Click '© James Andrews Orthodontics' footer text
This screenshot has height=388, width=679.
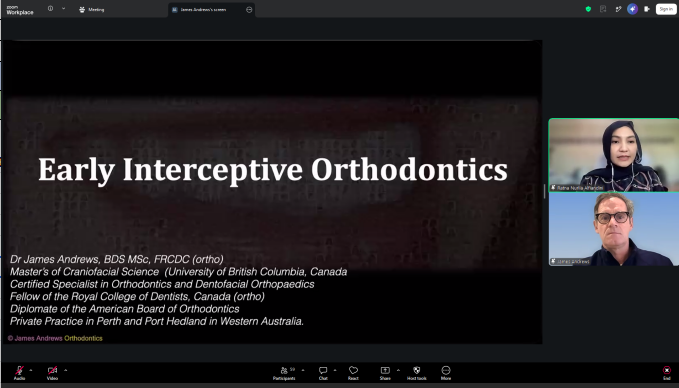(55, 338)
